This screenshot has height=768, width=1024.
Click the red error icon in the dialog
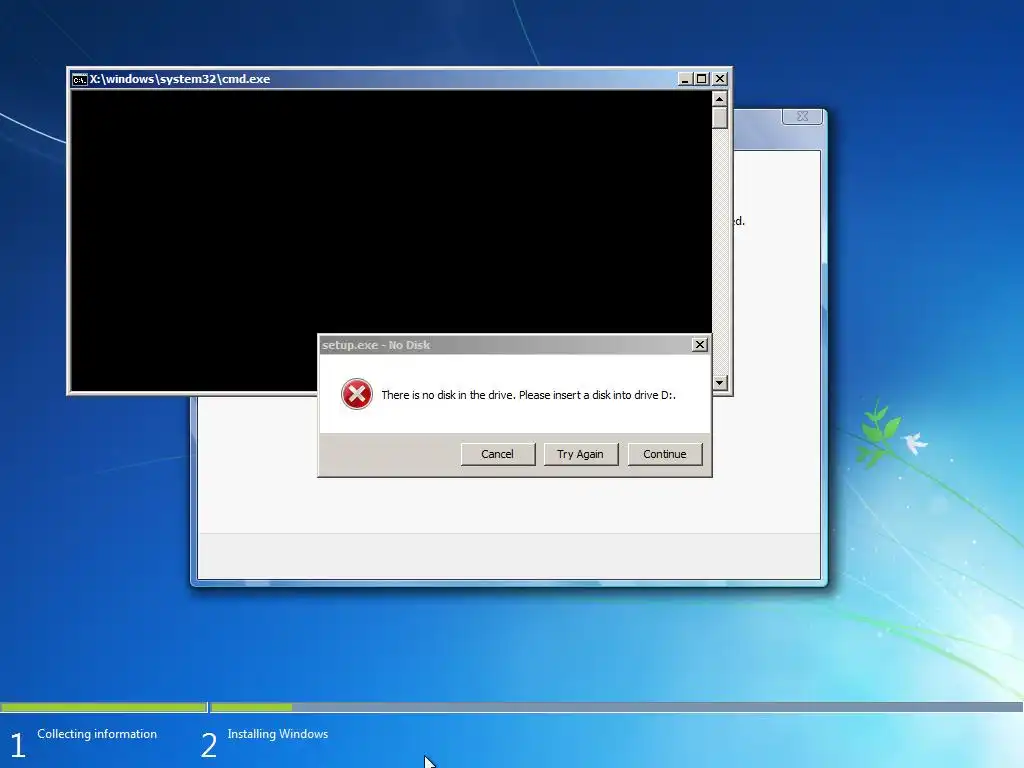point(357,394)
